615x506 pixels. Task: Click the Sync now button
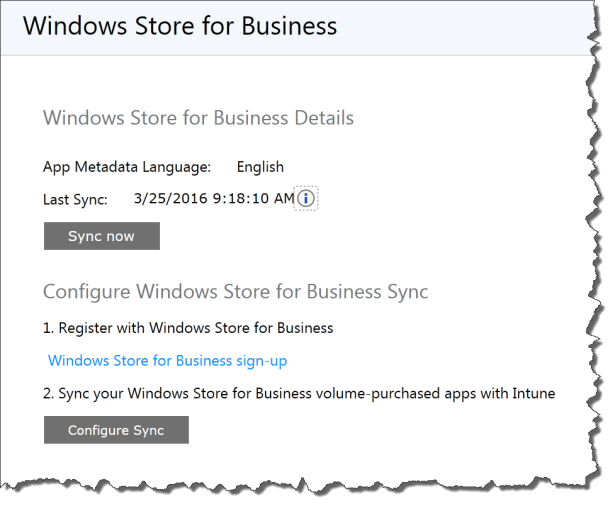[102, 236]
